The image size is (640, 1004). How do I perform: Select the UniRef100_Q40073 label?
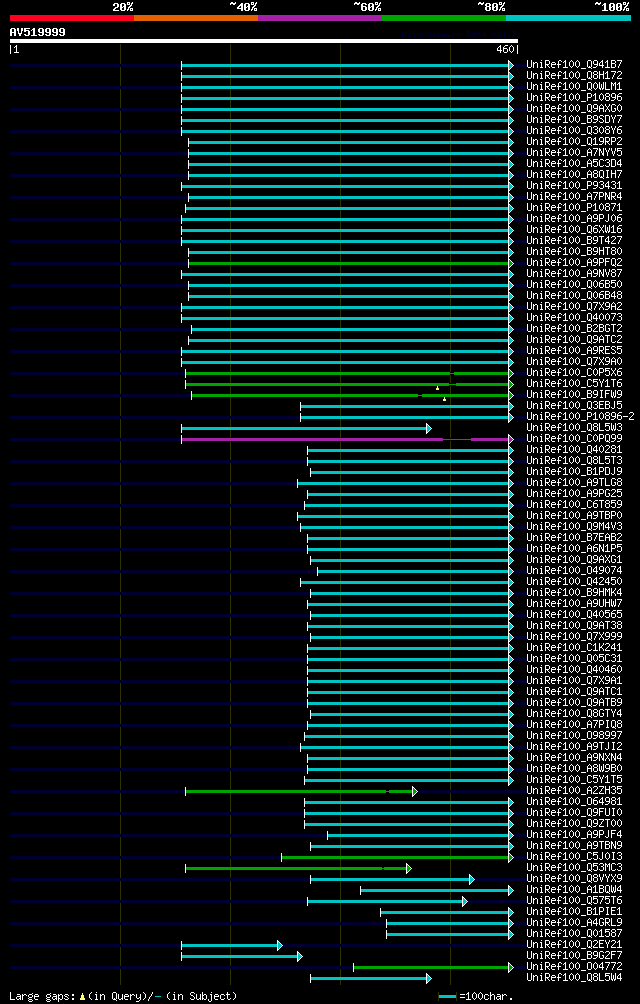[574, 318]
